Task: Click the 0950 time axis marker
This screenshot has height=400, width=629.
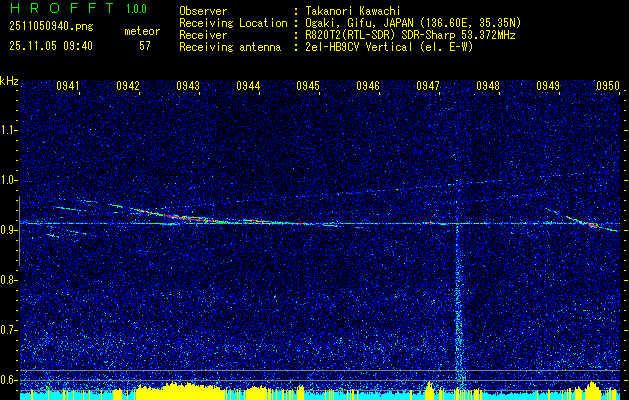Action: click(608, 86)
